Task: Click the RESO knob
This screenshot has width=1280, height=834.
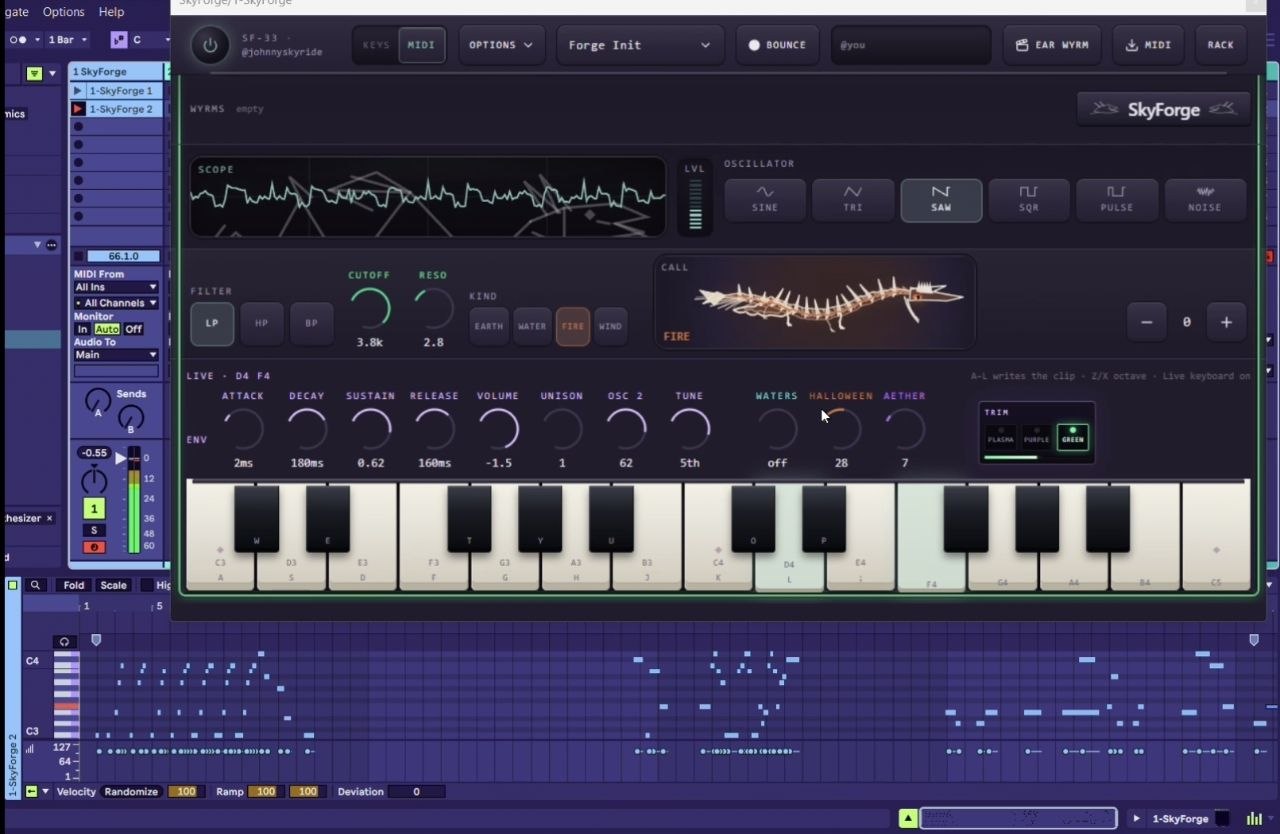Action: pyautogui.click(x=433, y=308)
